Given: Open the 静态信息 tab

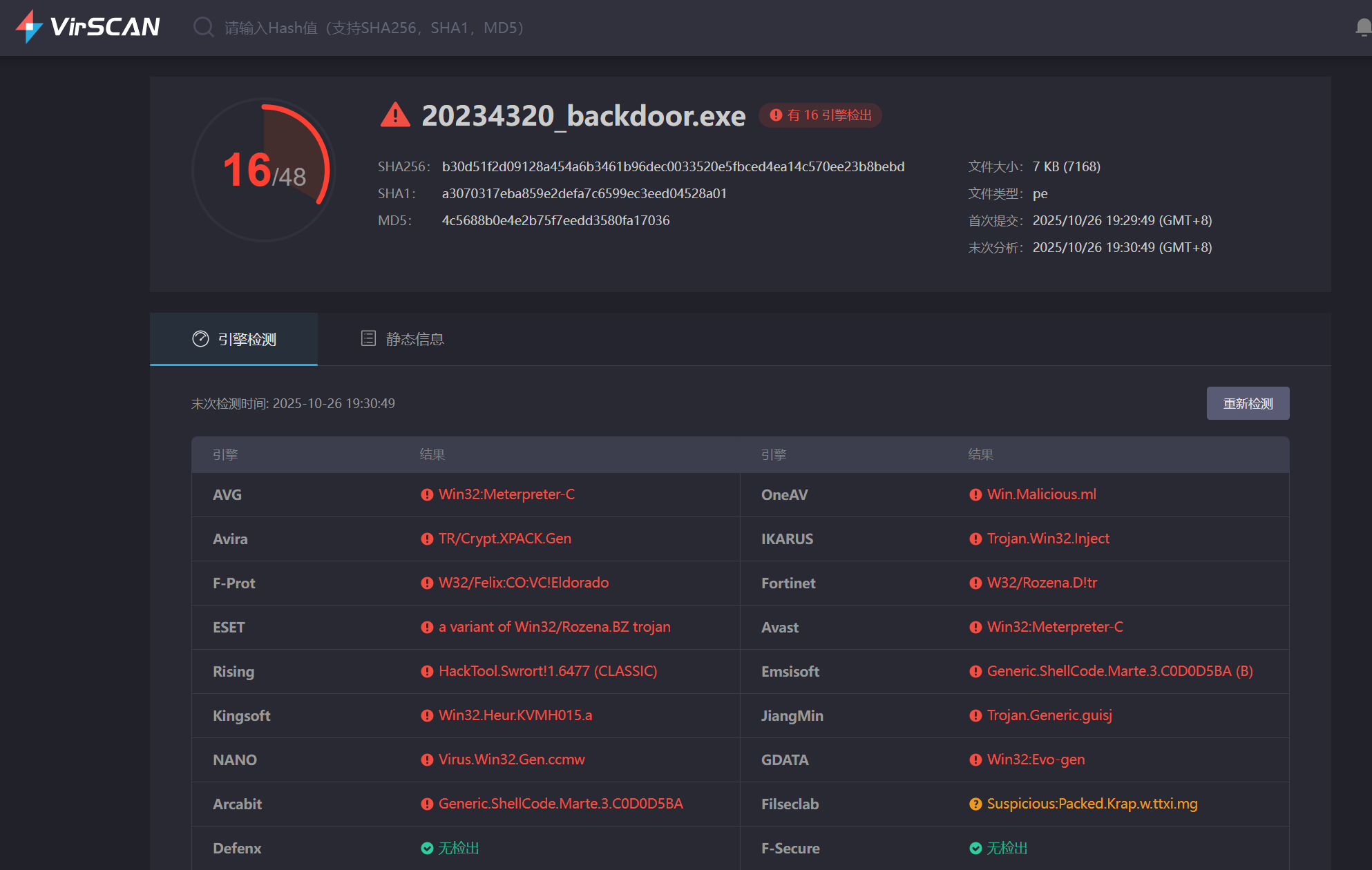Looking at the screenshot, I should [403, 339].
